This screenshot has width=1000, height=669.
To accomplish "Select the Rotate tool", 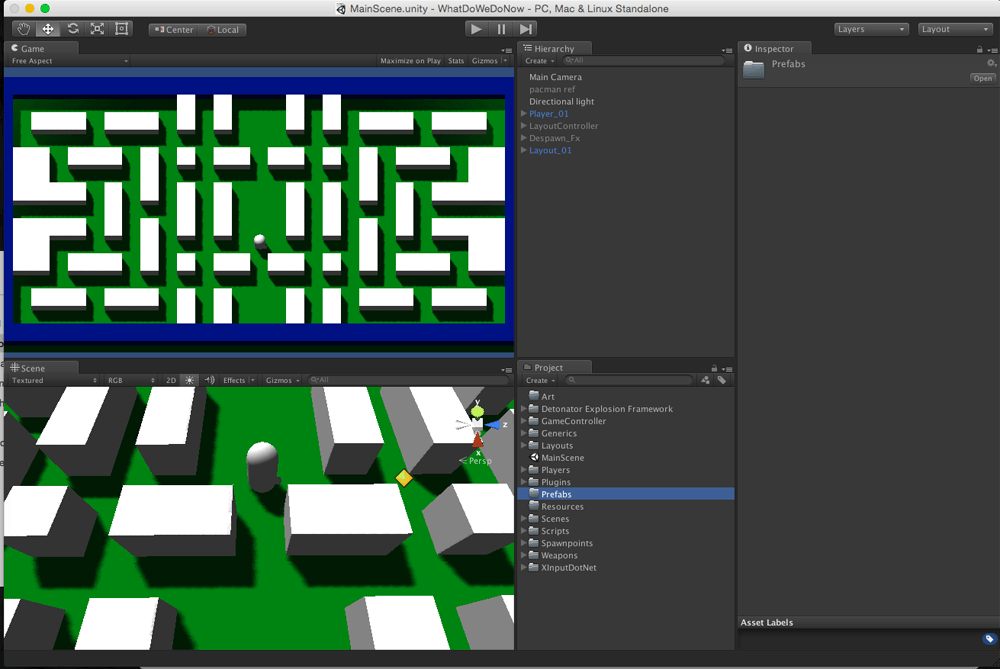I will (73, 29).
